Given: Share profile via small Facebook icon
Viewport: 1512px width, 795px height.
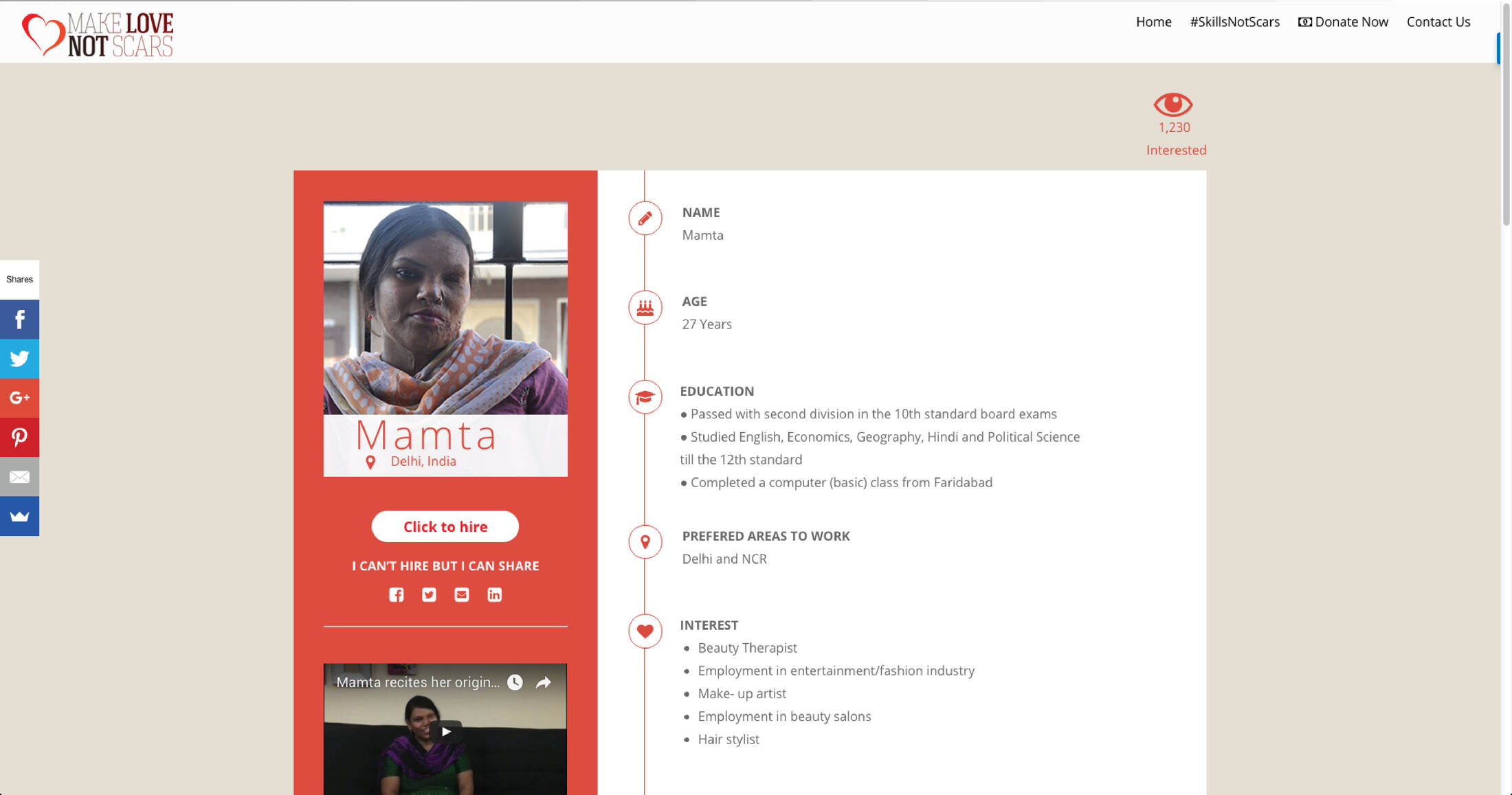Looking at the screenshot, I should click(396, 594).
